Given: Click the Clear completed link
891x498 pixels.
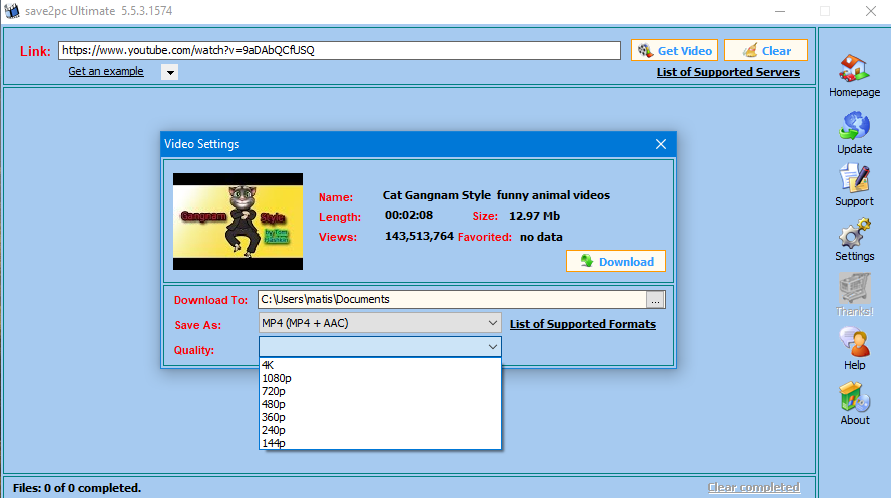Looking at the screenshot, I should pos(753,487).
